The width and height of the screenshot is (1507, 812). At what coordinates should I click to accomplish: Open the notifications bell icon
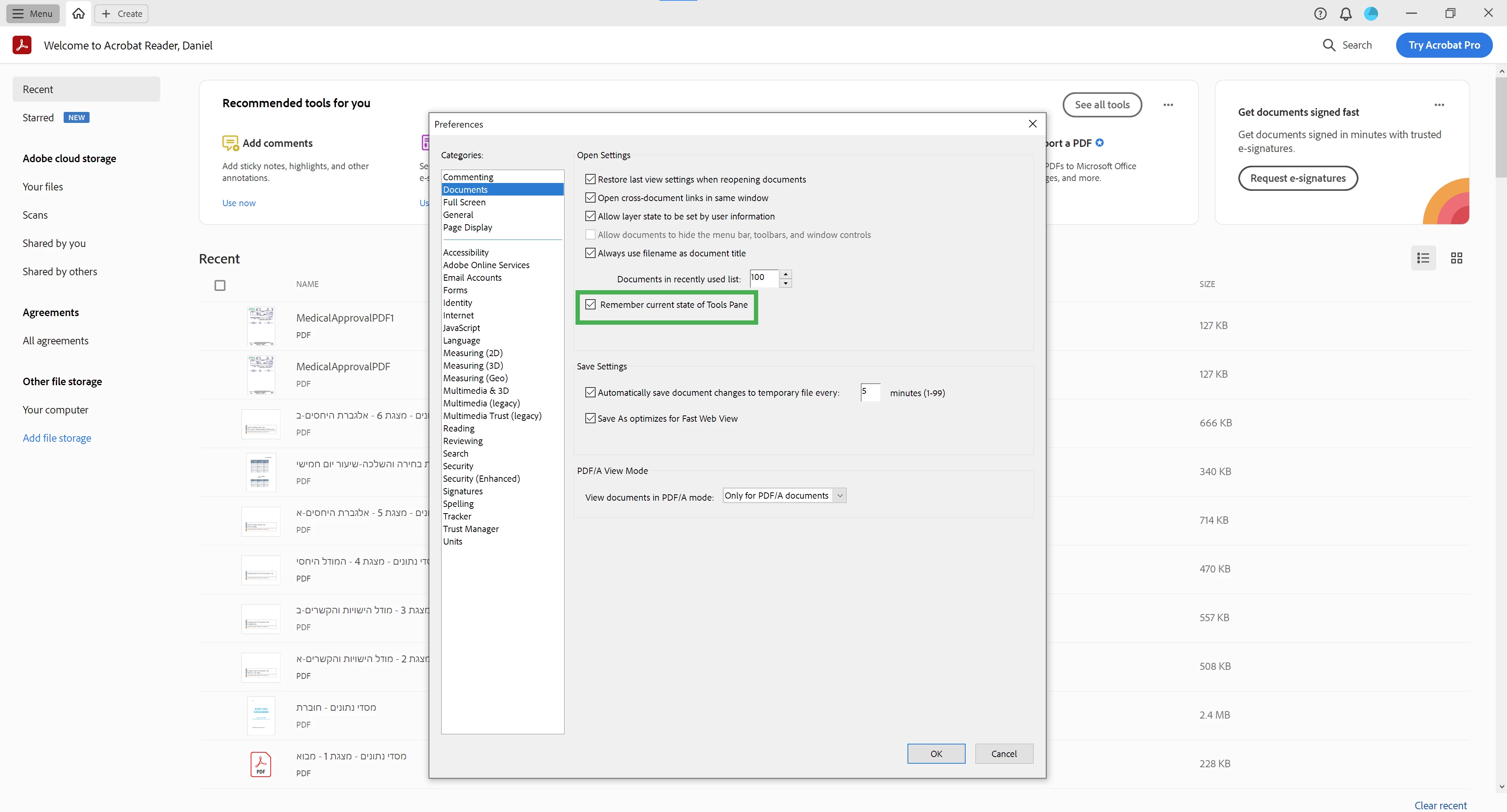pos(1346,13)
